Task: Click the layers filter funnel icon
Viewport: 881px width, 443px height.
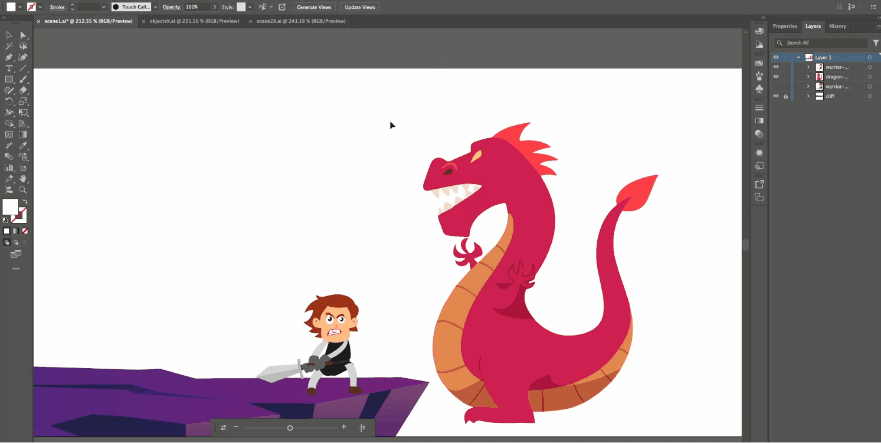Action: (x=873, y=43)
